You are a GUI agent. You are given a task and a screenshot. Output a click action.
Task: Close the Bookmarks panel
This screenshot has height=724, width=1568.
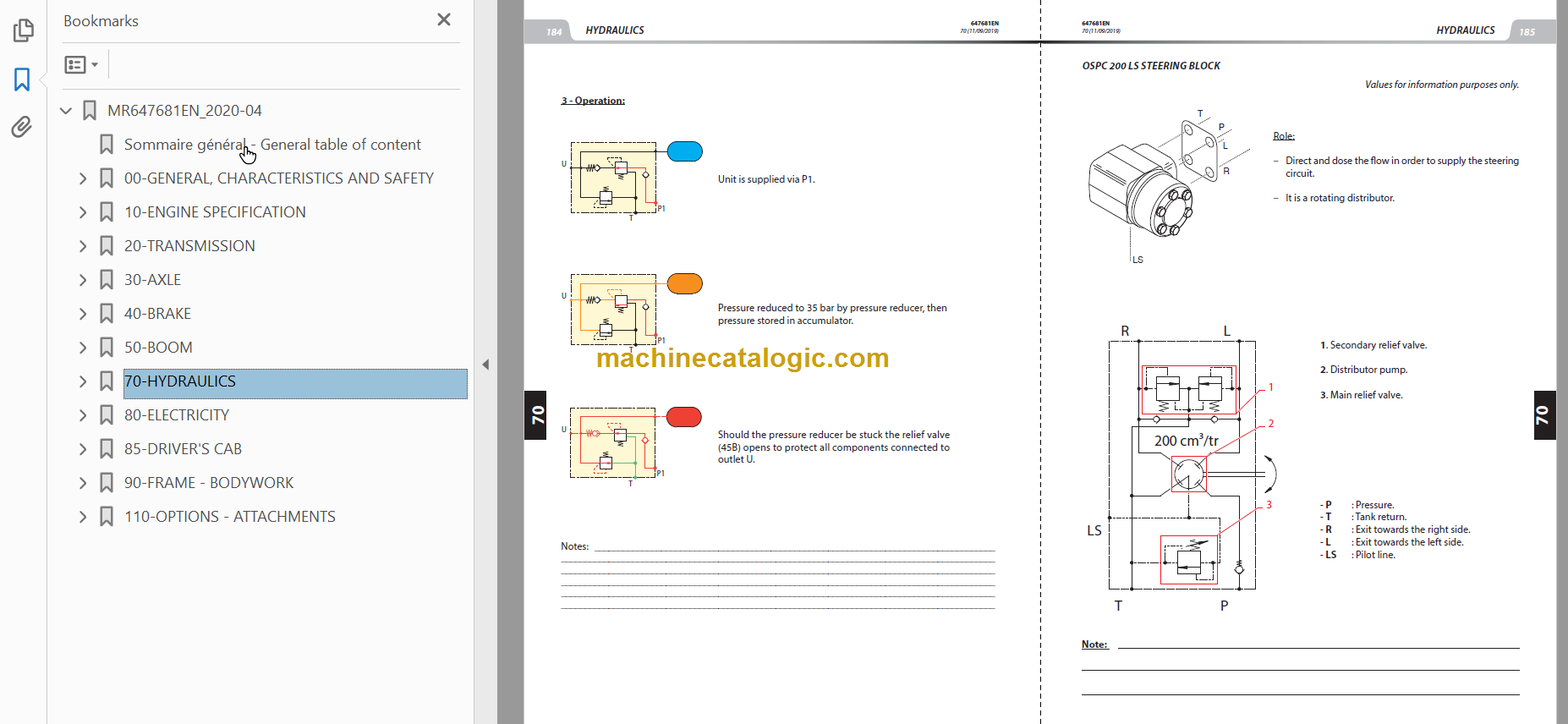[x=444, y=19]
